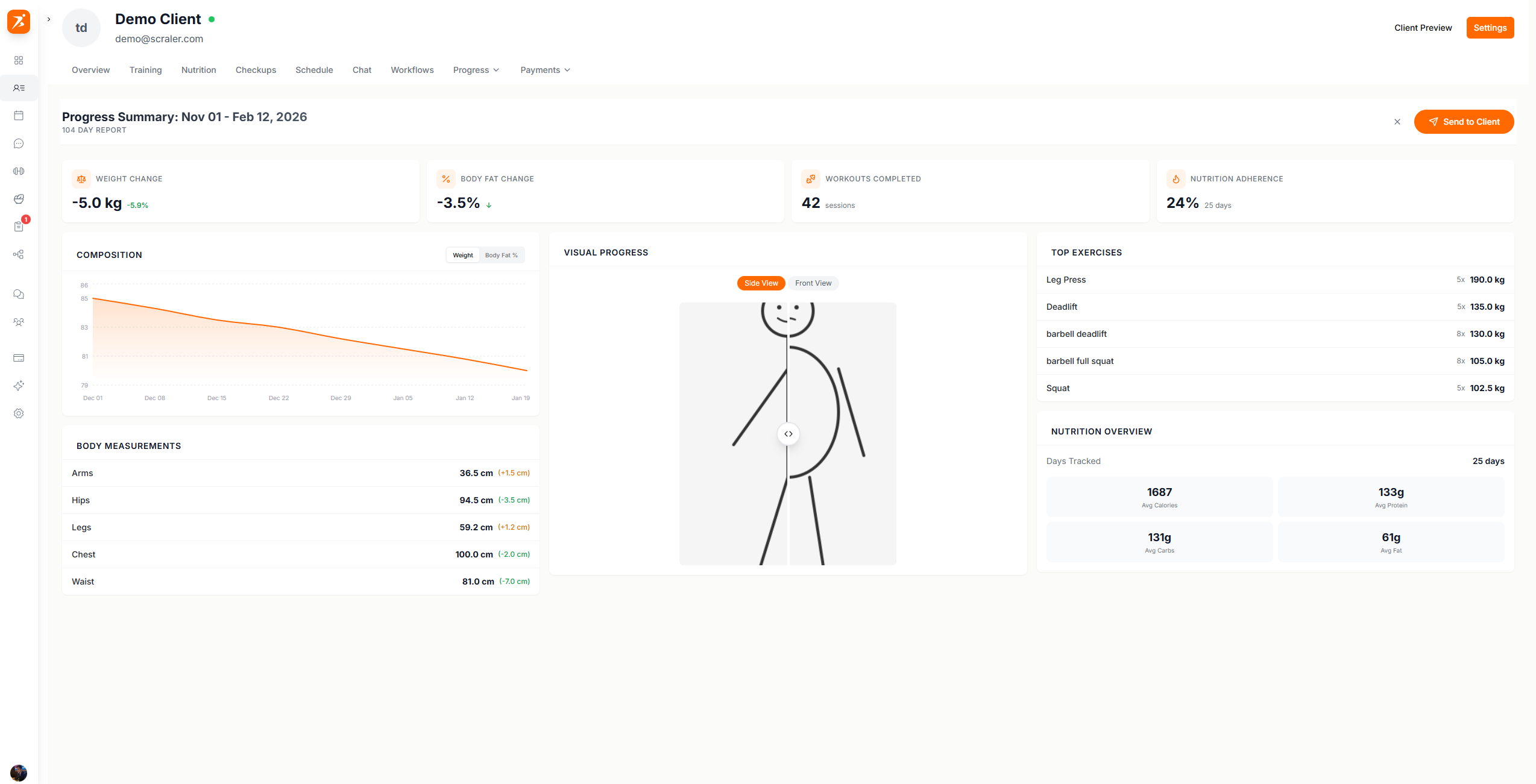Open the team community icon in sidebar
Screen dimensions: 1536x784
click(x=19, y=322)
